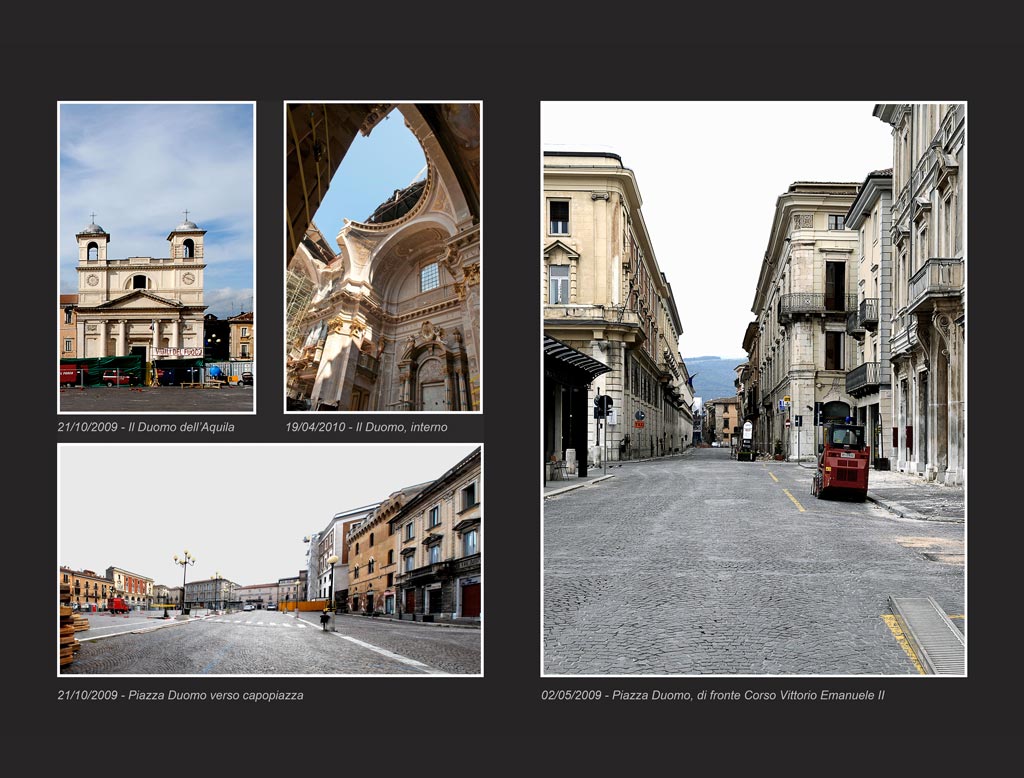Screen dimensions: 1024x778
Task: Click caption "19/04/2010 - Il Duomo, interno"
Action: click(x=366, y=427)
